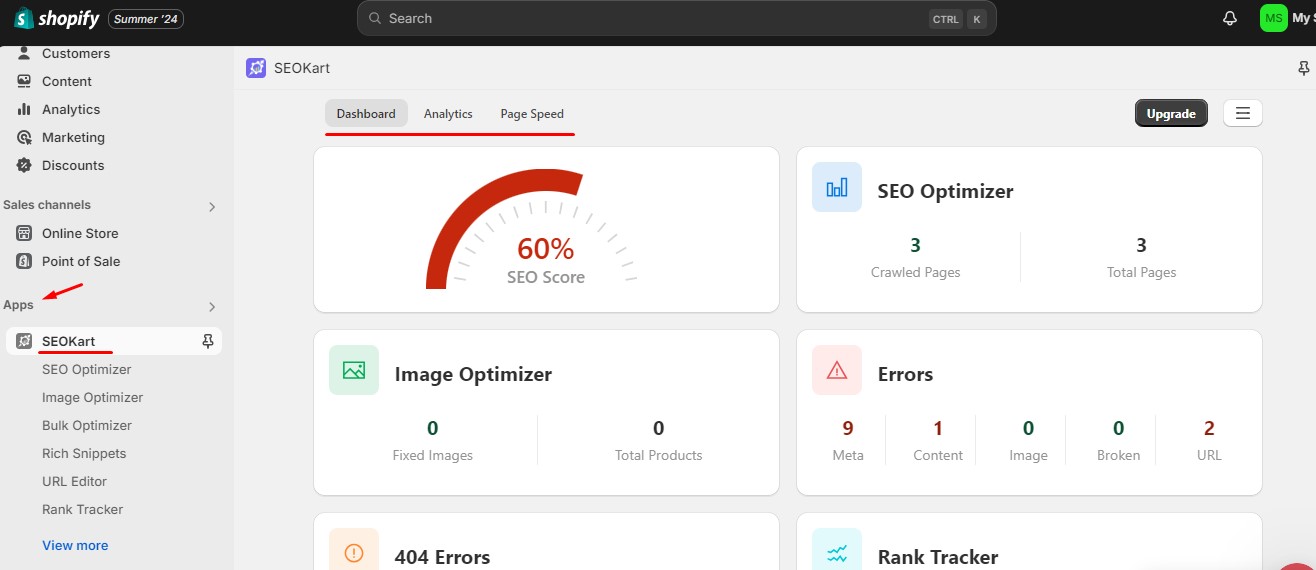Open the notifications bell
Image resolution: width=1316 pixels, height=570 pixels.
point(1230,18)
